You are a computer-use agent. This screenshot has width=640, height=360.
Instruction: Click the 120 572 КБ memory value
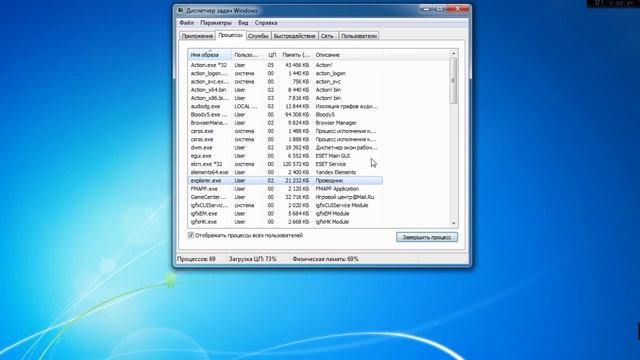point(296,164)
